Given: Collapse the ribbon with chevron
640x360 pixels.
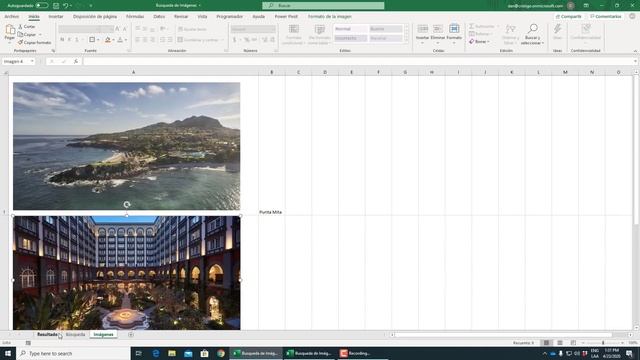Looking at the screenshot, I should pyautogui.click(x=635, y=51).
